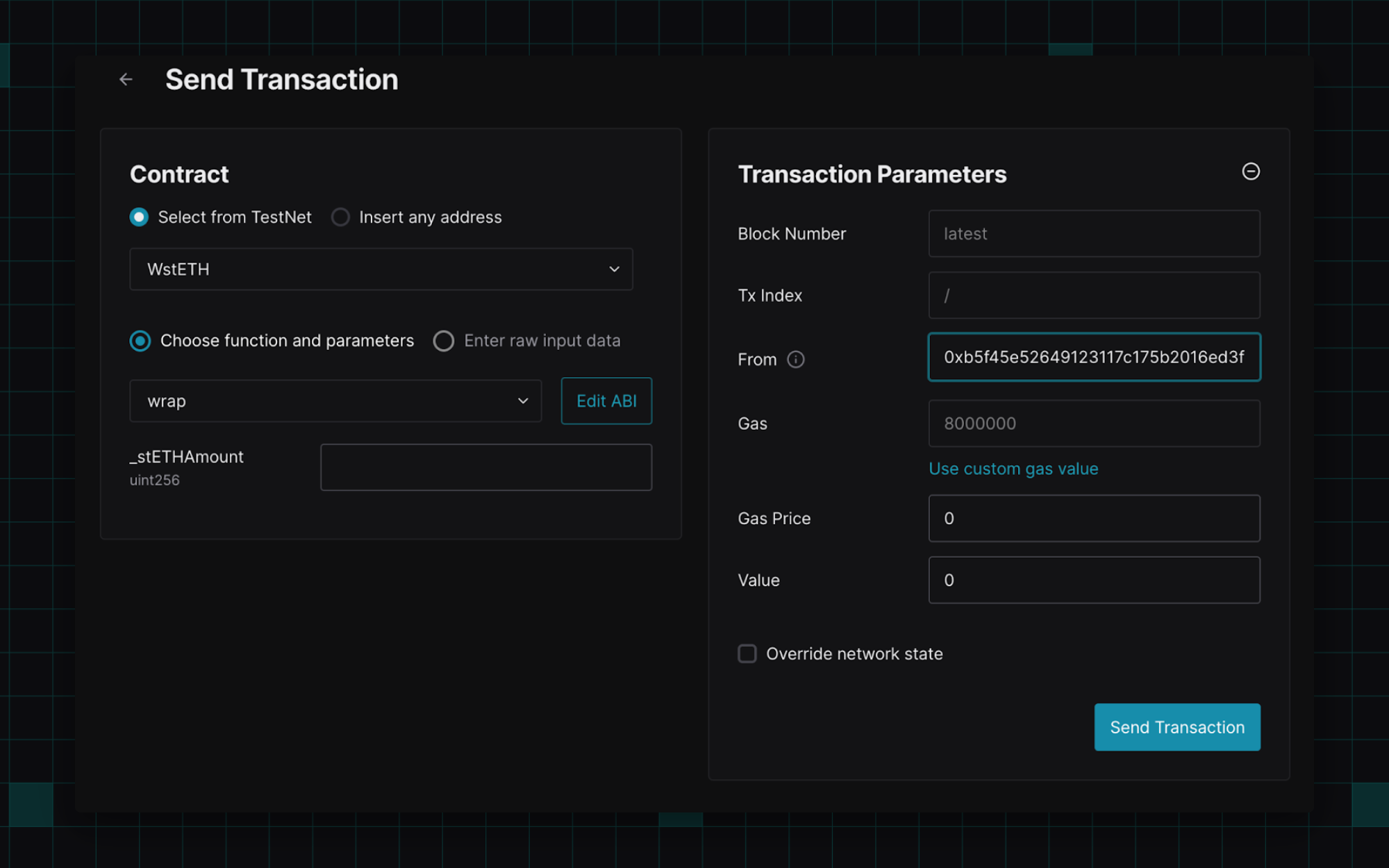The image size is (1389, 868).
Task: Click the 'Use custom gas value' link
Action: pos(1013,469)
